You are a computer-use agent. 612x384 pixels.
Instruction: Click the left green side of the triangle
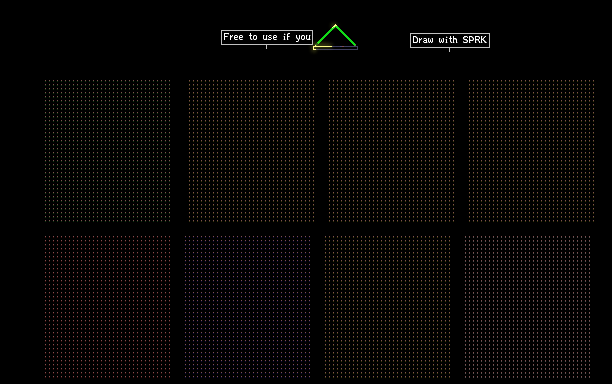(x=326, y=35)
